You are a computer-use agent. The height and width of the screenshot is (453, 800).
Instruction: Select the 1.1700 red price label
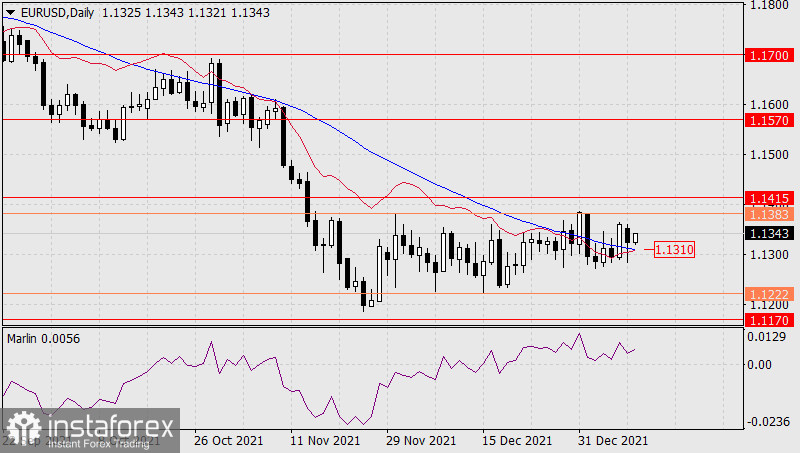point(767,56)
